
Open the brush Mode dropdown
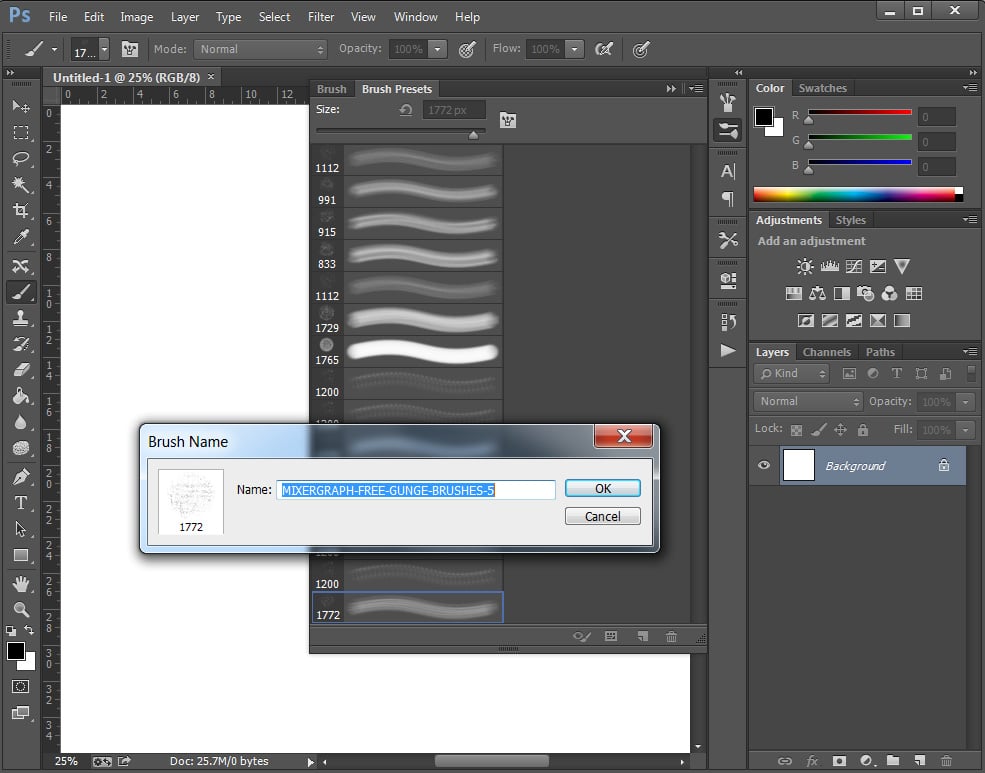tap(262, 49)
